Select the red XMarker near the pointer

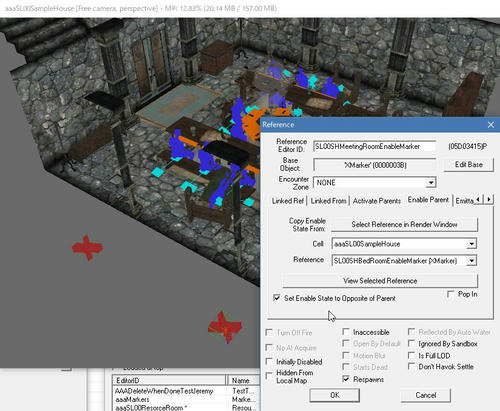click(x=224, y=327)
